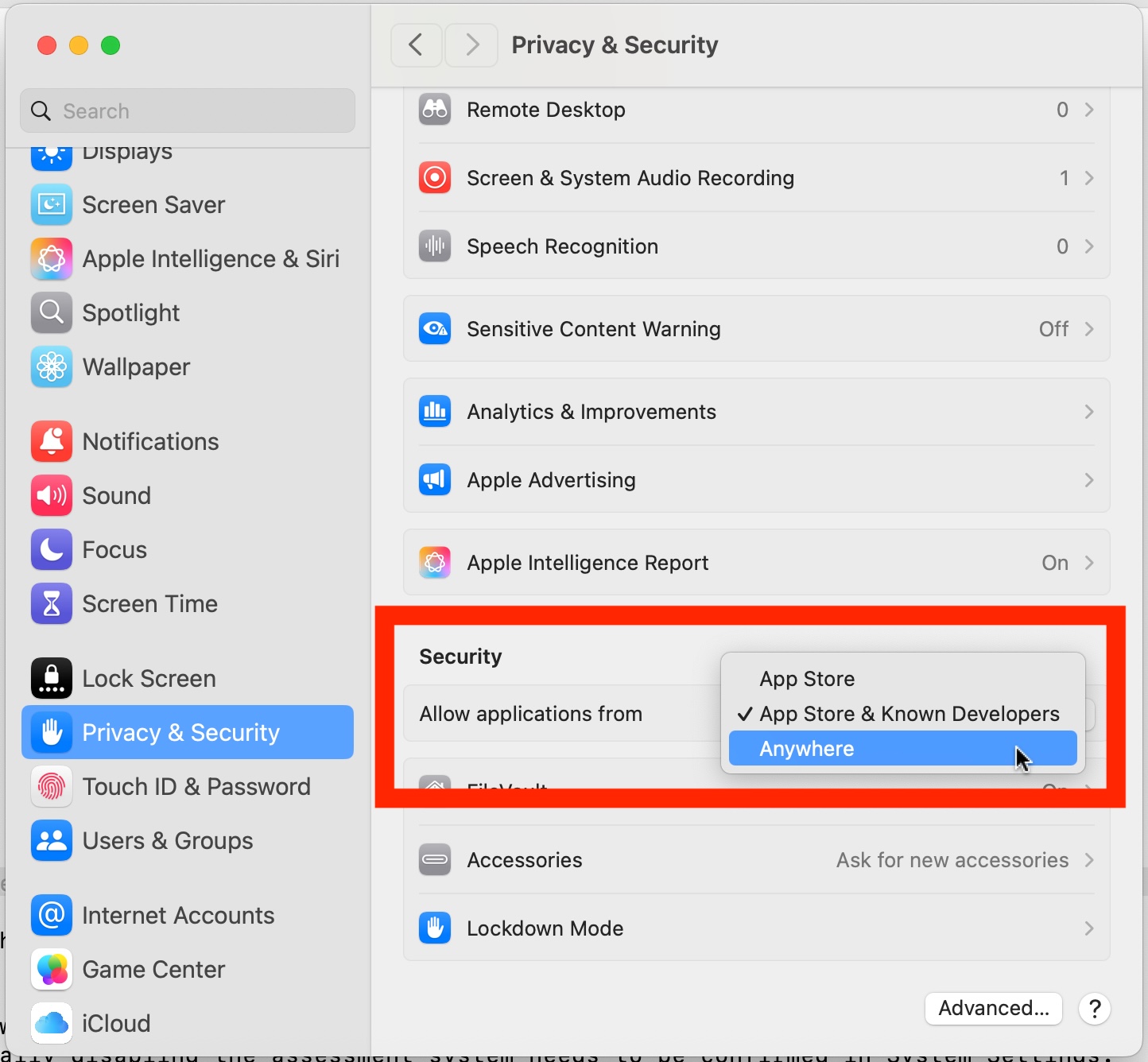This screenshot has height=1062, width=1148.
Task: Click the Remote Desktop binoculars icon
Action: [435, 110]
